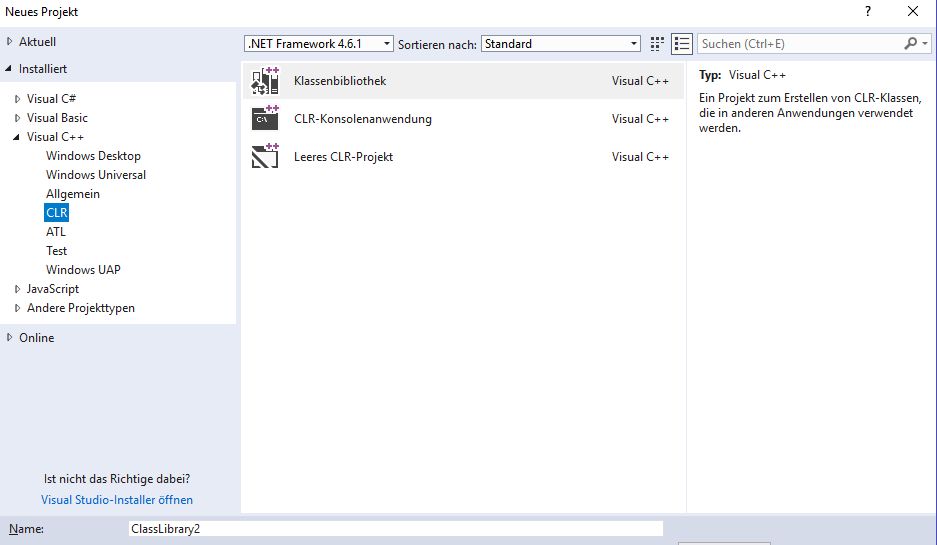This screenshot has height=545, width=937.
Task: Click Visual C++ label in CLR-Konsolenanwendung row
Action: 640,118
